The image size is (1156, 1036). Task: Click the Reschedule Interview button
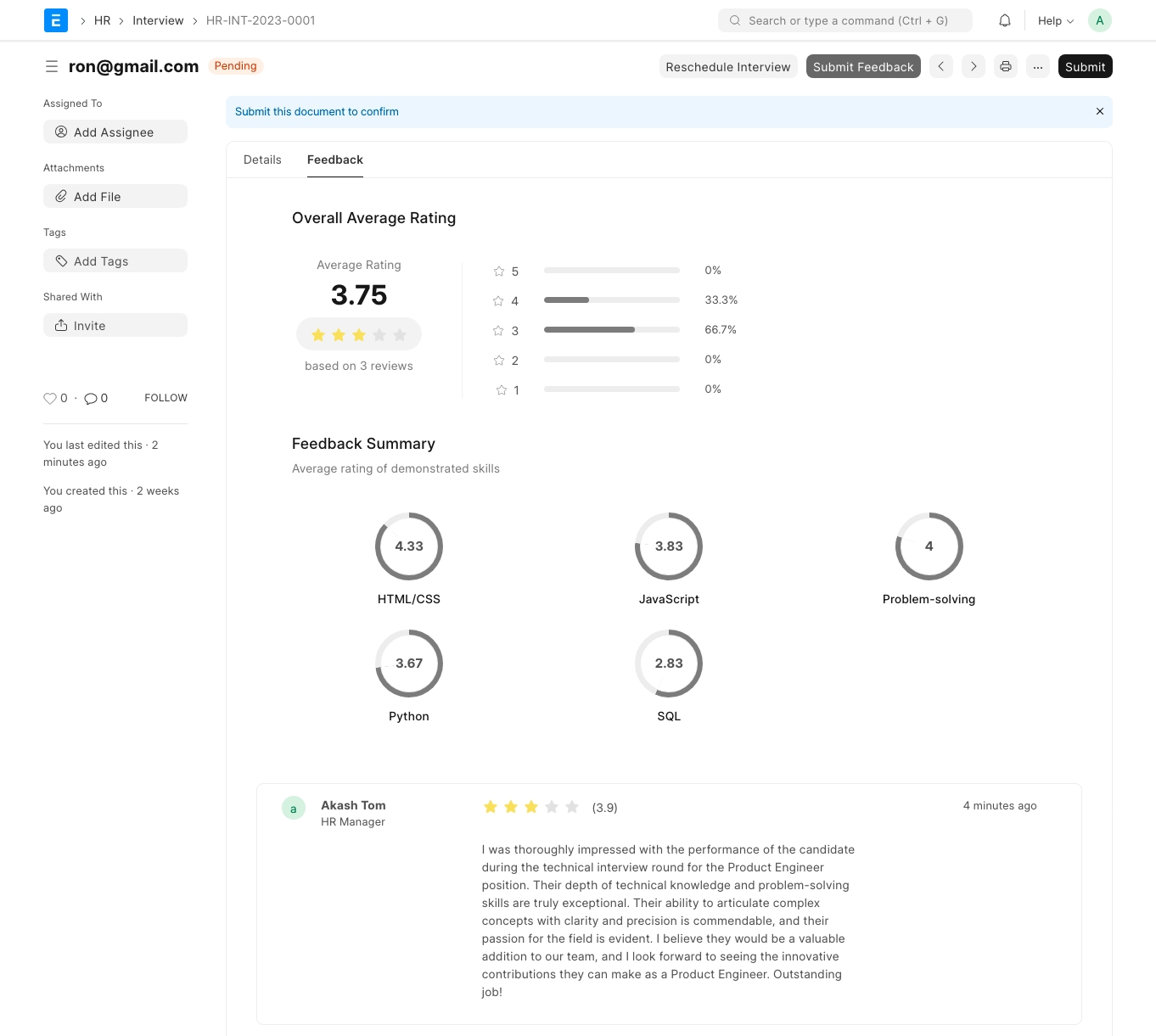pyautogui.click(x=727, y=66)
